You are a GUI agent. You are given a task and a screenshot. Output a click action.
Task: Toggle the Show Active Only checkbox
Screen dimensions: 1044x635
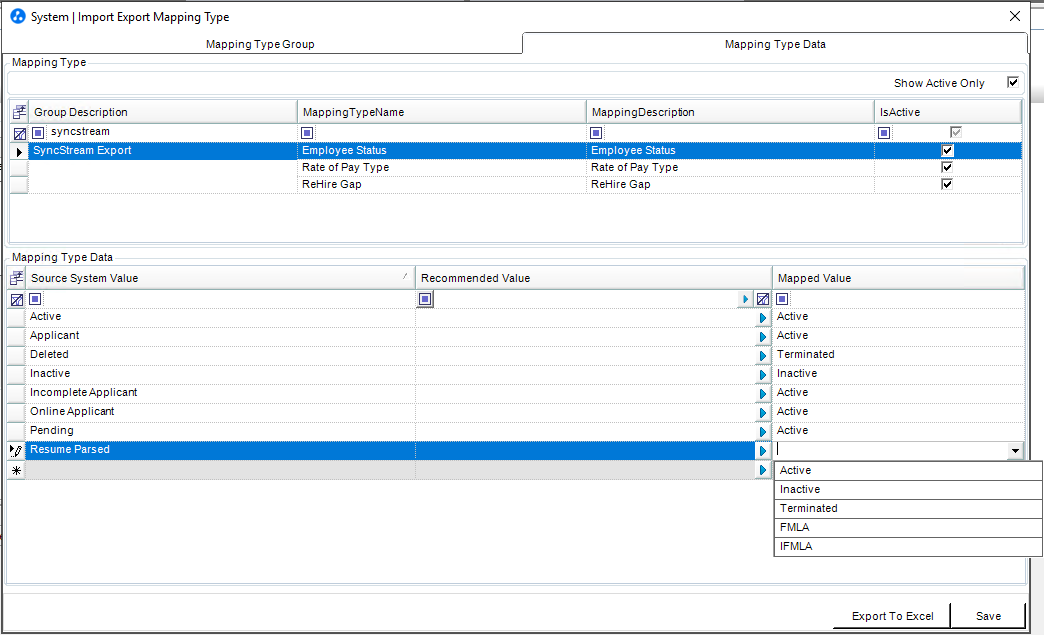point(1012,83)
